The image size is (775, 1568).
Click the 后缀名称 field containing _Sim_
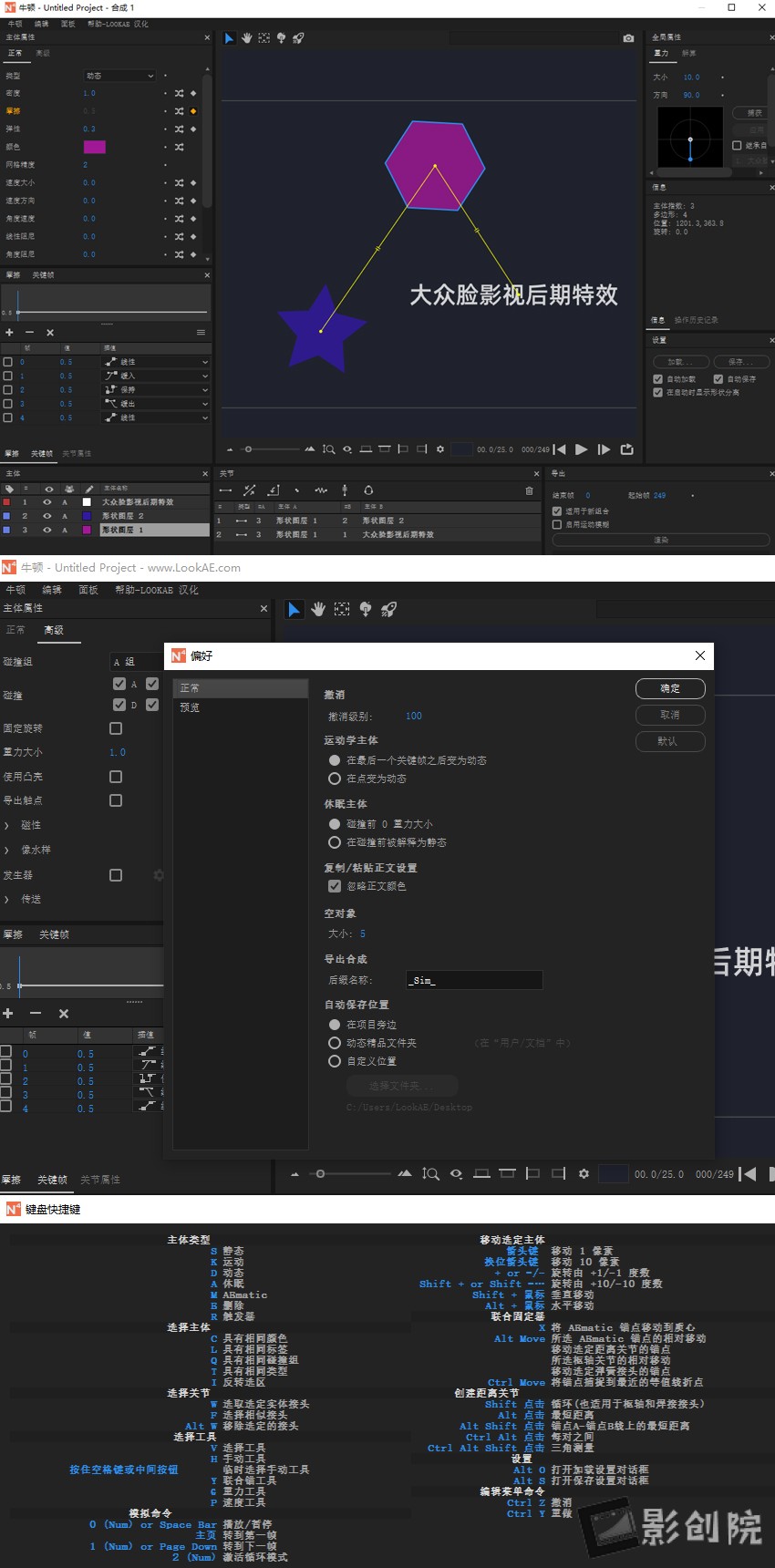point(474,980)
